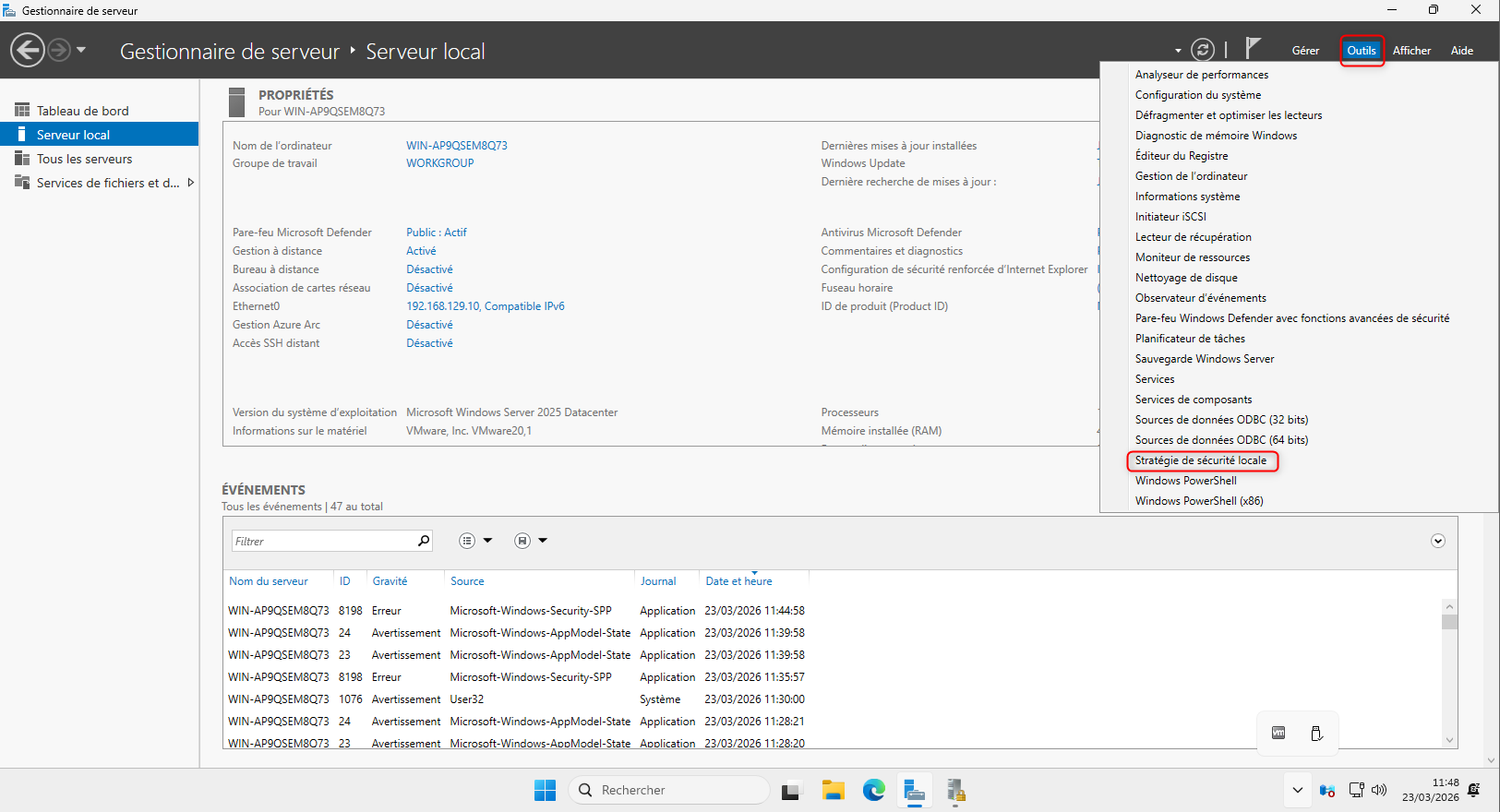Click Accès SSH distant Désactivé link

pyautogui.click(x=429, y=343)
